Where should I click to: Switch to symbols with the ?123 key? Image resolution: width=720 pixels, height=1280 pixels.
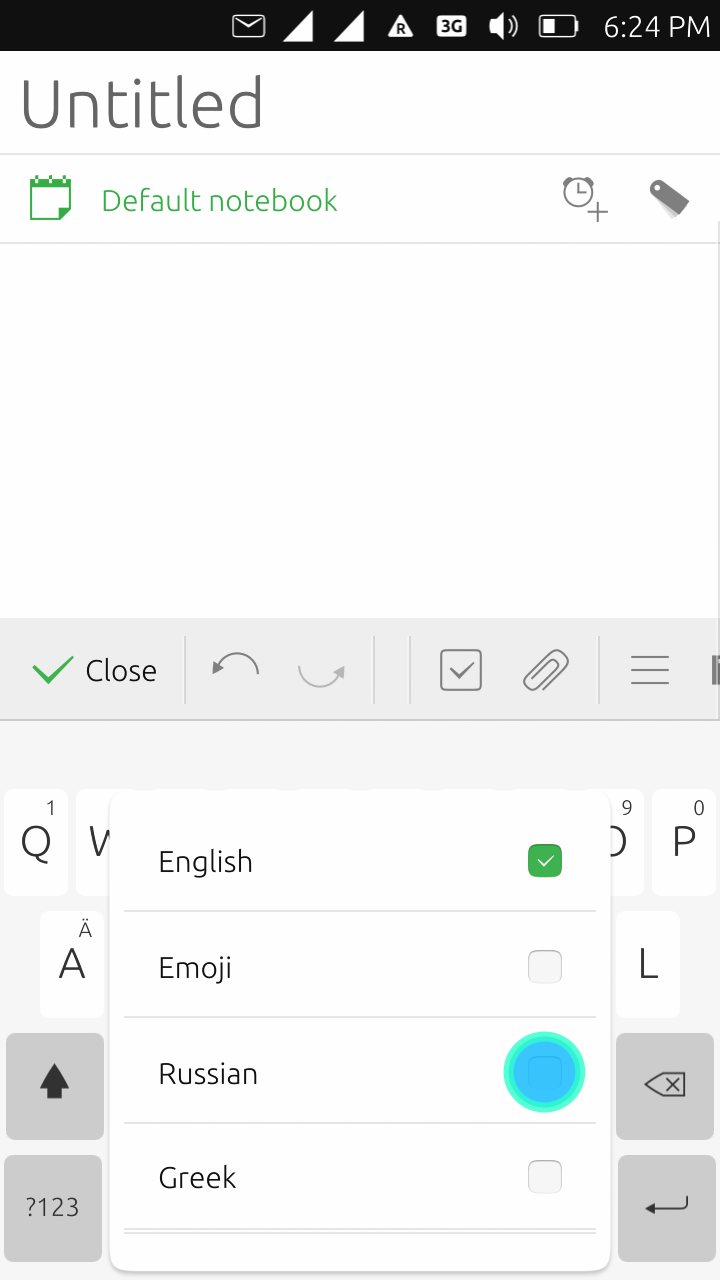point(52,1208)
